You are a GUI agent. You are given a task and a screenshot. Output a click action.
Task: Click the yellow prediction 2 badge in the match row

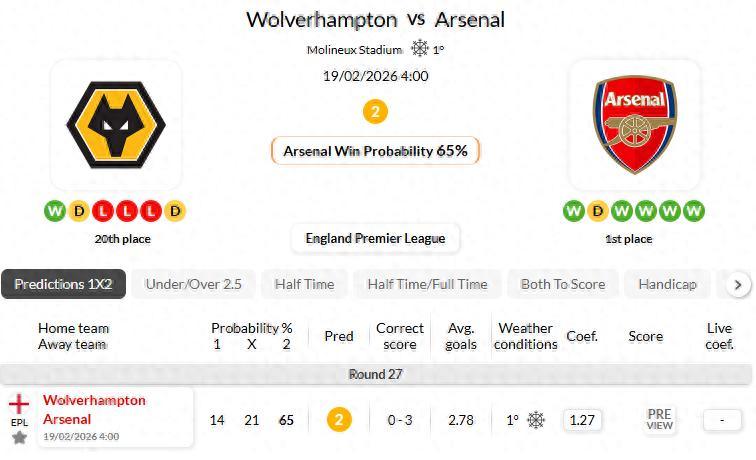pyautogui.click(x=338, y=420)
